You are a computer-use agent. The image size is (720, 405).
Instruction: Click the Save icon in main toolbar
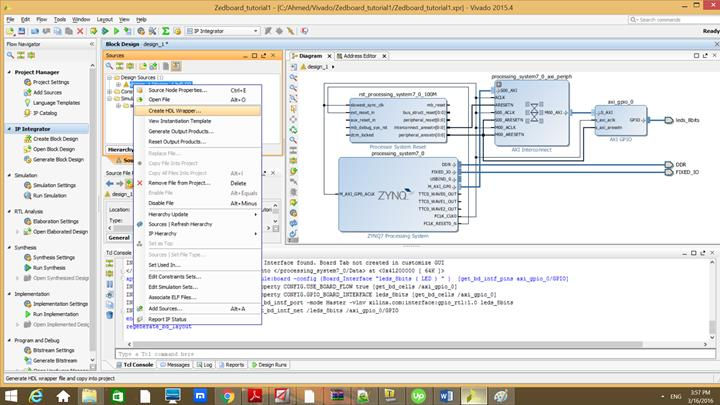click(21, 31)
